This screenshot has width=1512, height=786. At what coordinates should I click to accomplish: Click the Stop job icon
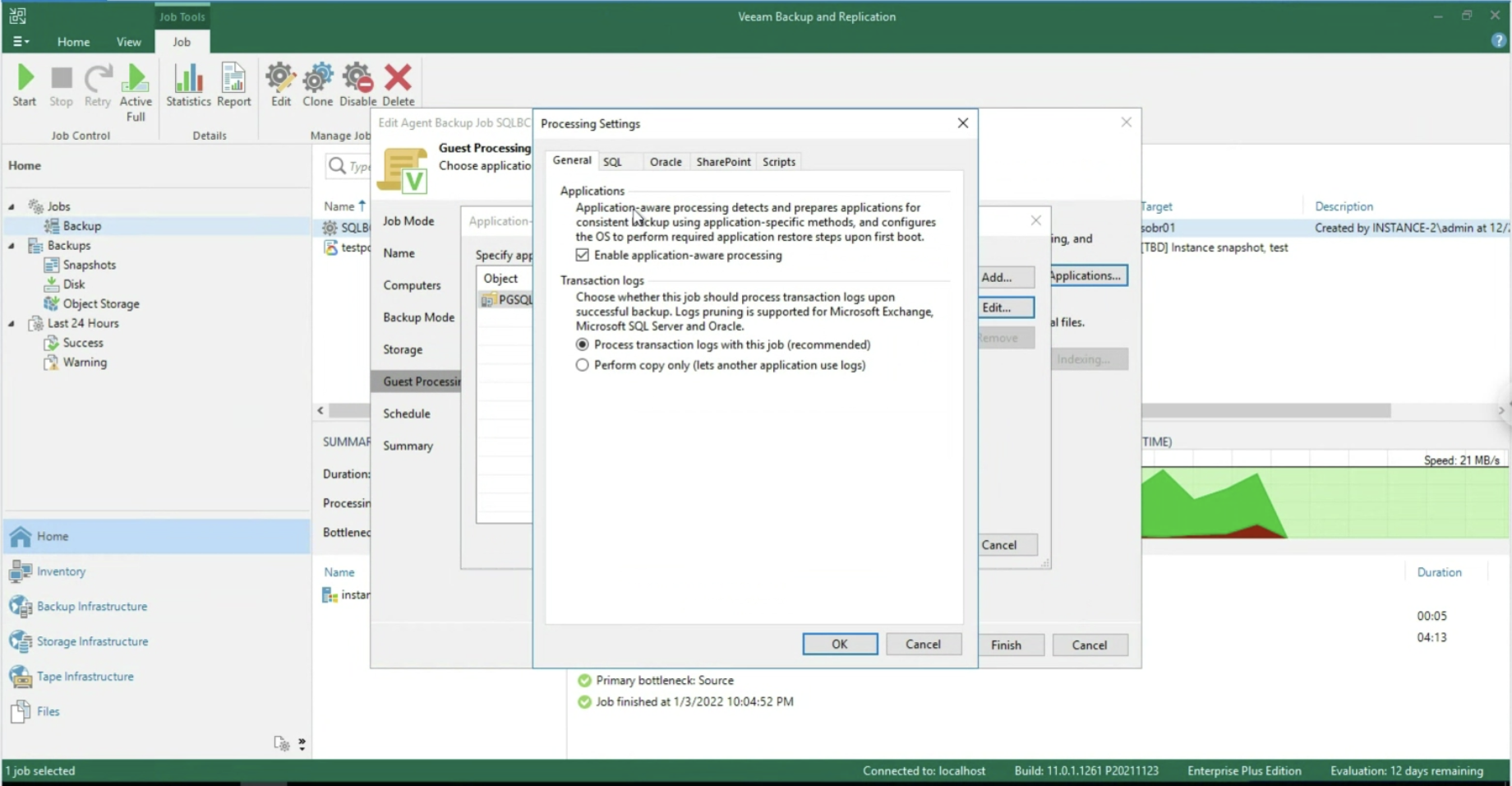(x=61, y=86)
